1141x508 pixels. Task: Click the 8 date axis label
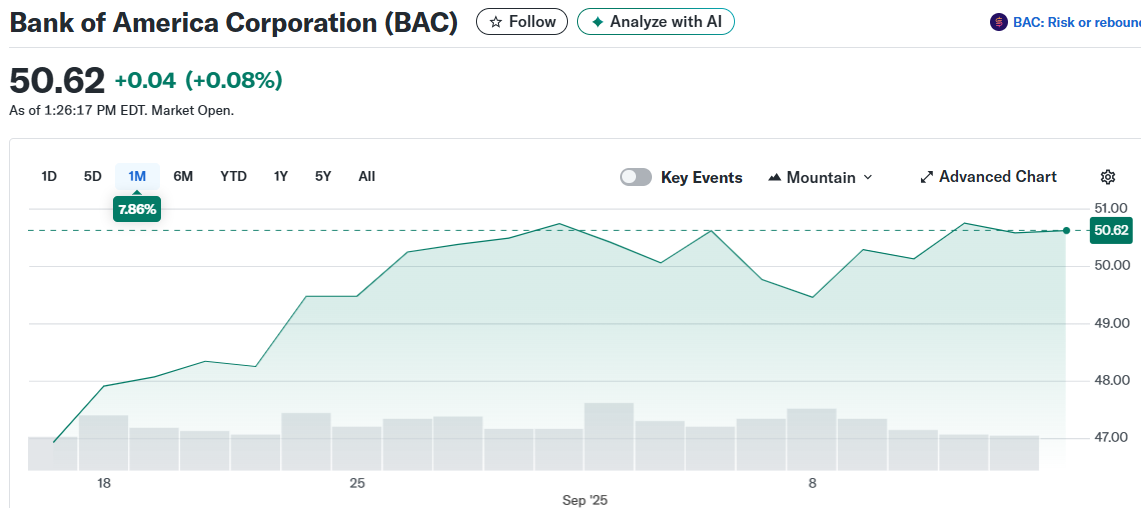click(812, 484)
